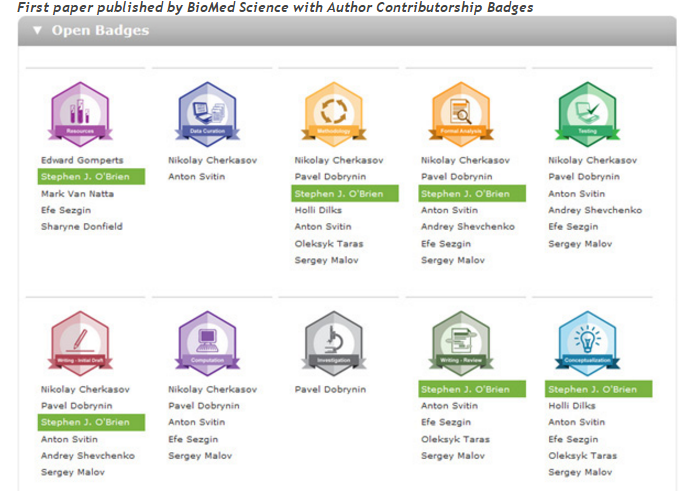Select Nikolay Cherkasov under Formal Analysis
689x491 pixels.
tap(465, 160)
